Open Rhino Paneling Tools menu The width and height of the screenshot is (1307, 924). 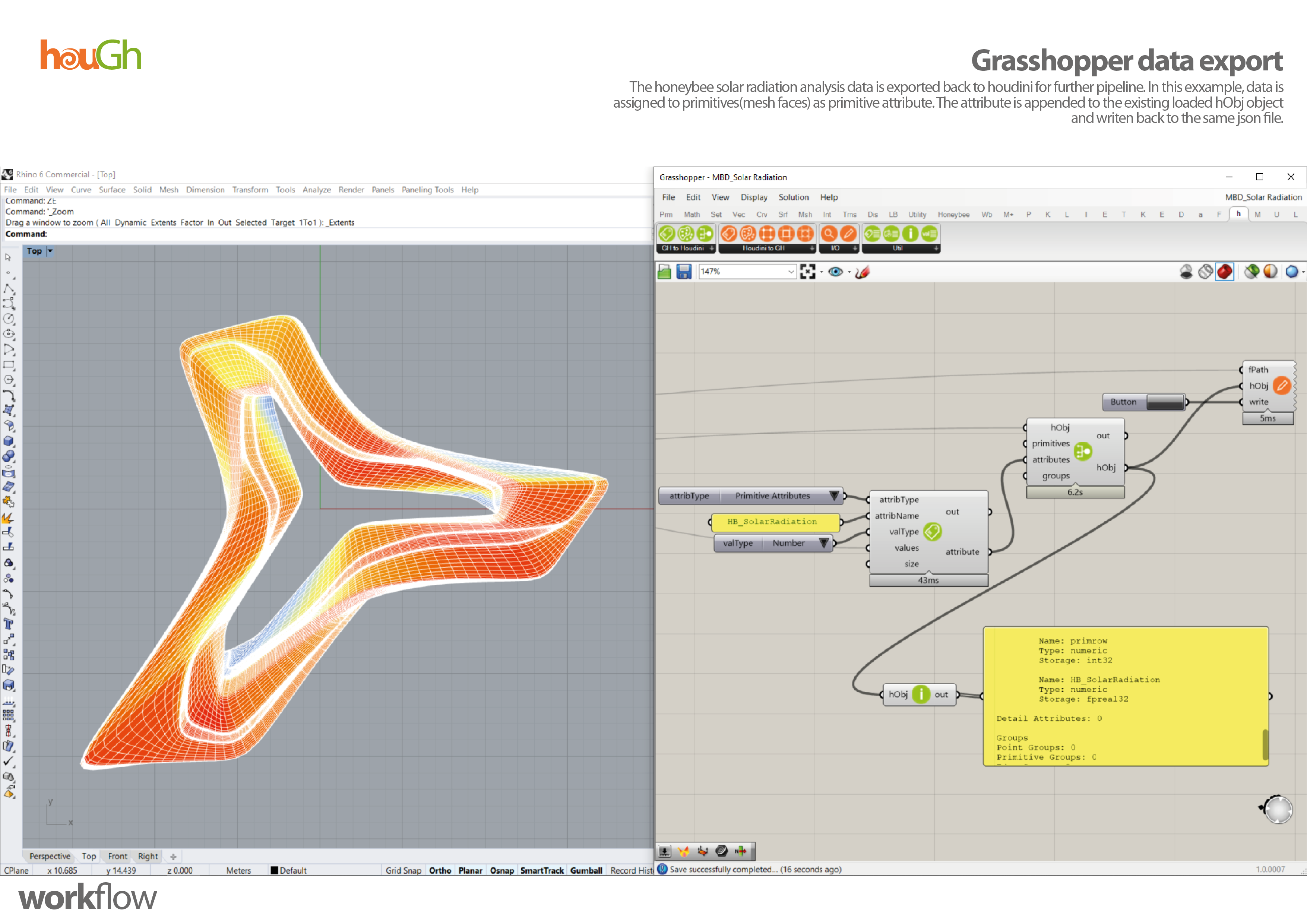click(427, 190)
